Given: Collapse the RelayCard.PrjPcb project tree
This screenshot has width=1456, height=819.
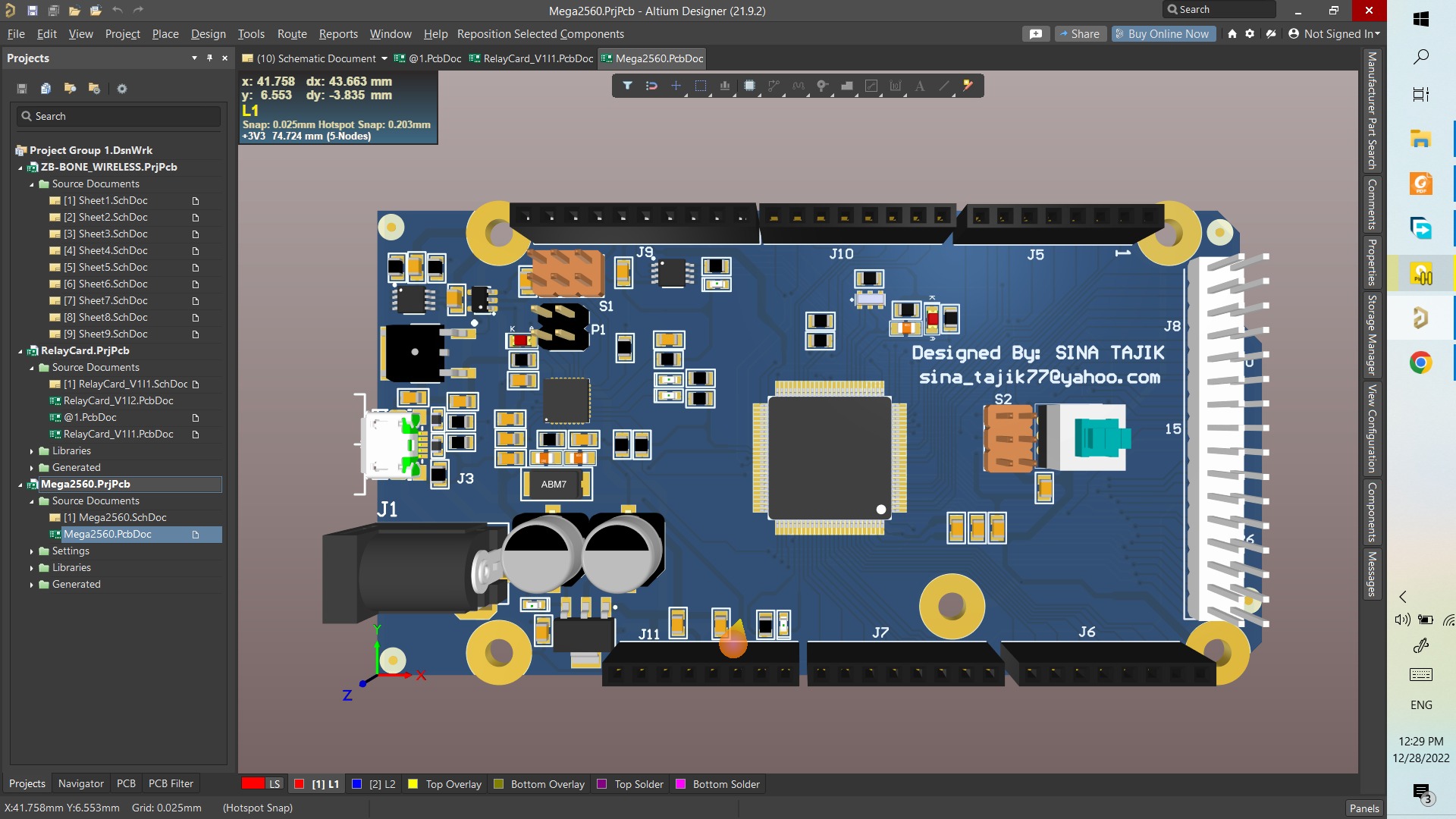Looking at the screenshot, I should [x=20, y=351].
